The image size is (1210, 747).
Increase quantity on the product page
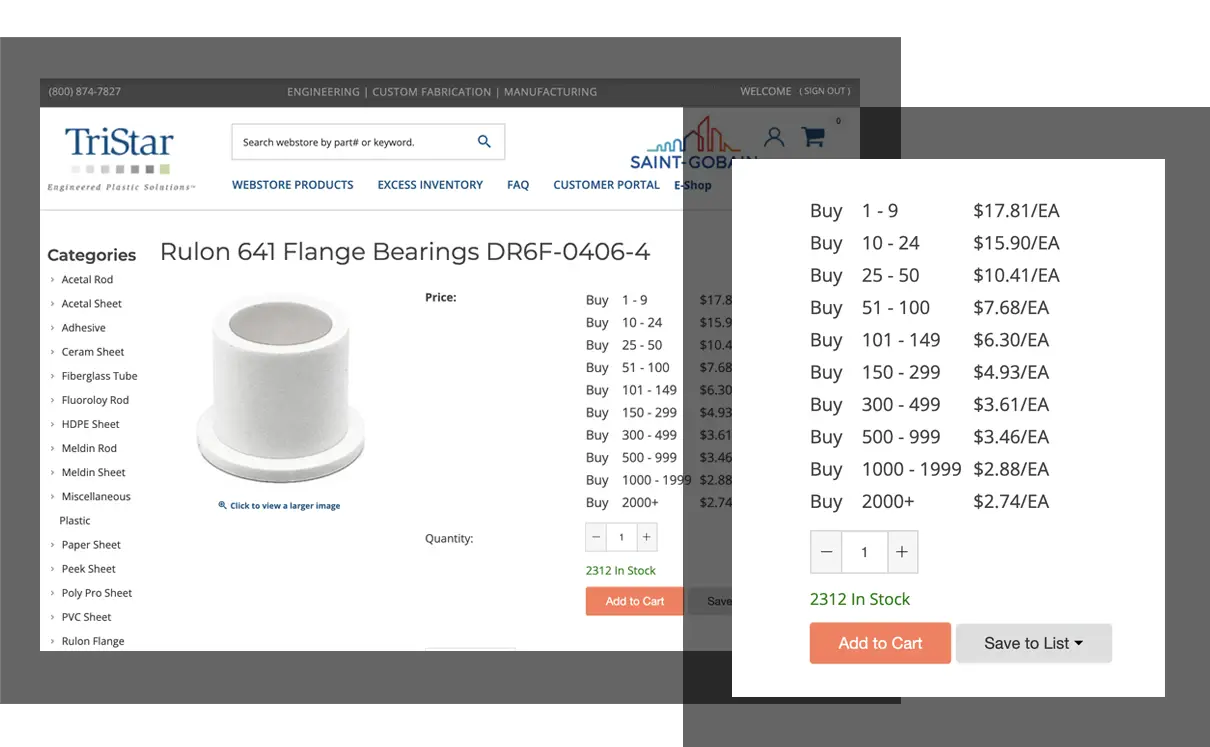(647, 538)
